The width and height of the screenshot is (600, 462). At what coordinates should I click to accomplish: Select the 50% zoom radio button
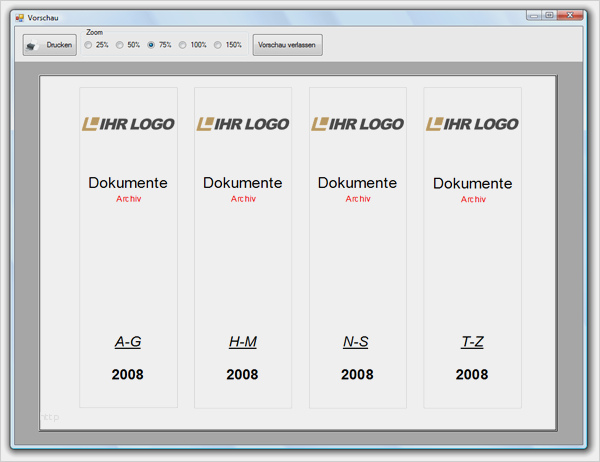120,45
